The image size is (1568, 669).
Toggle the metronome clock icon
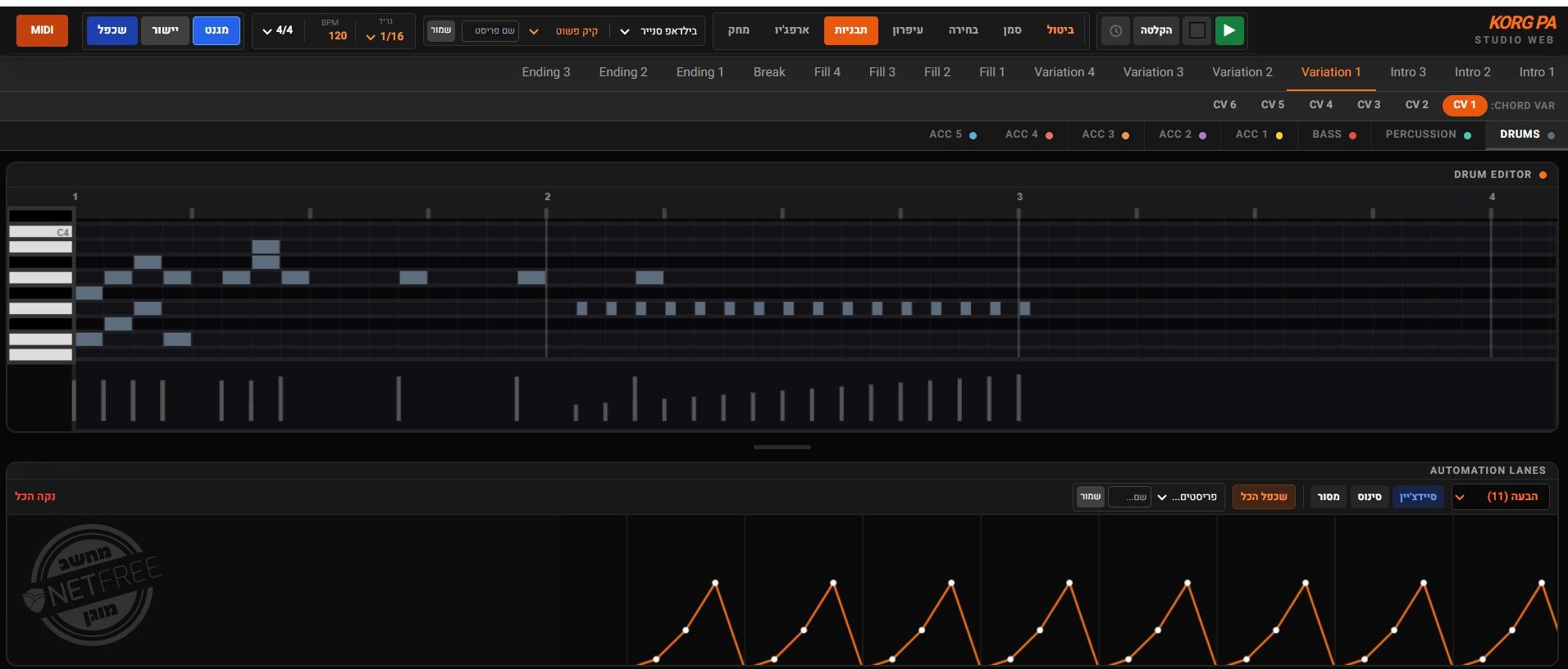[1115, 30]
